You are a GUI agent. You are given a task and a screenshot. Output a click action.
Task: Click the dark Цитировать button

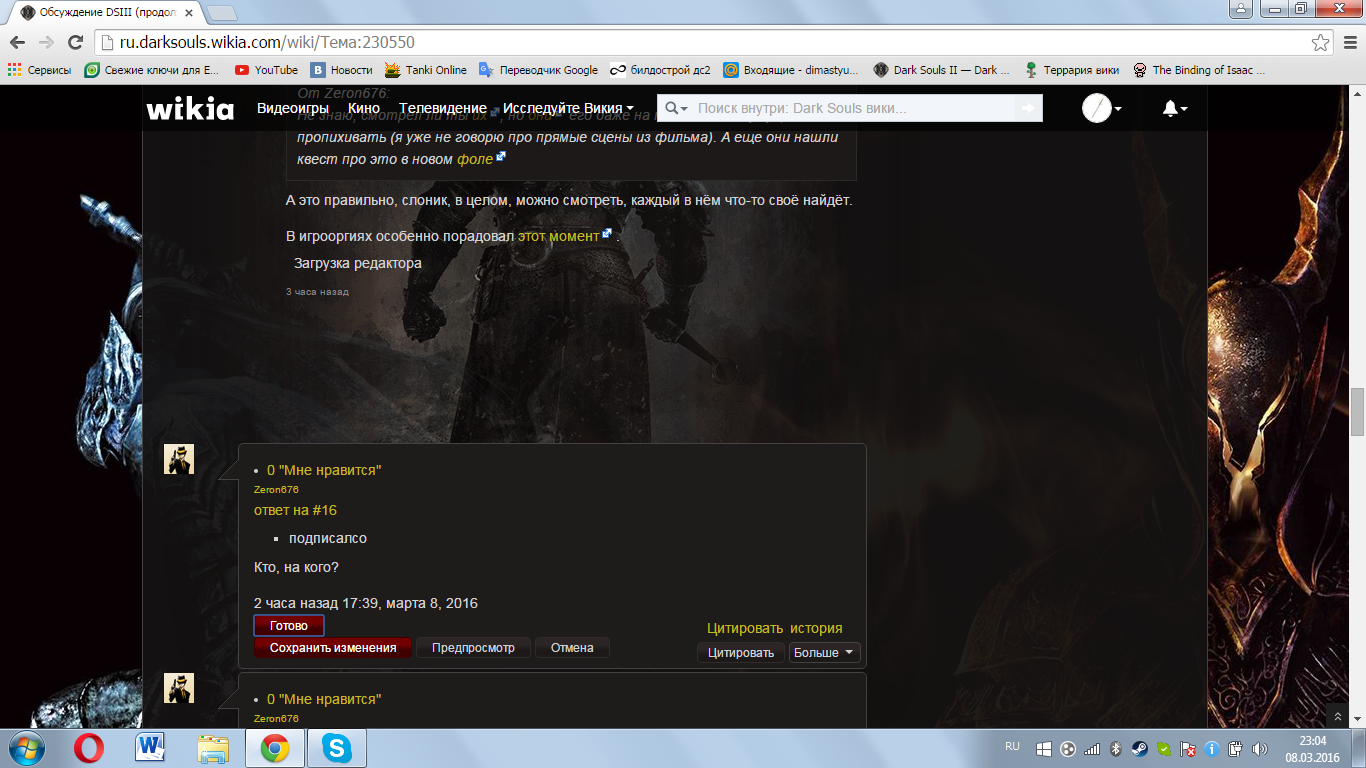[741, 652]
